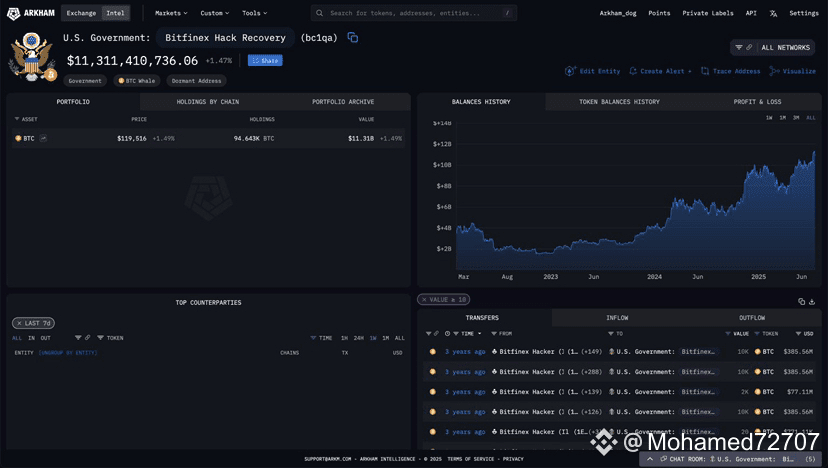
Task: Click the Trace Address icon
Action: tap(705, 71)
